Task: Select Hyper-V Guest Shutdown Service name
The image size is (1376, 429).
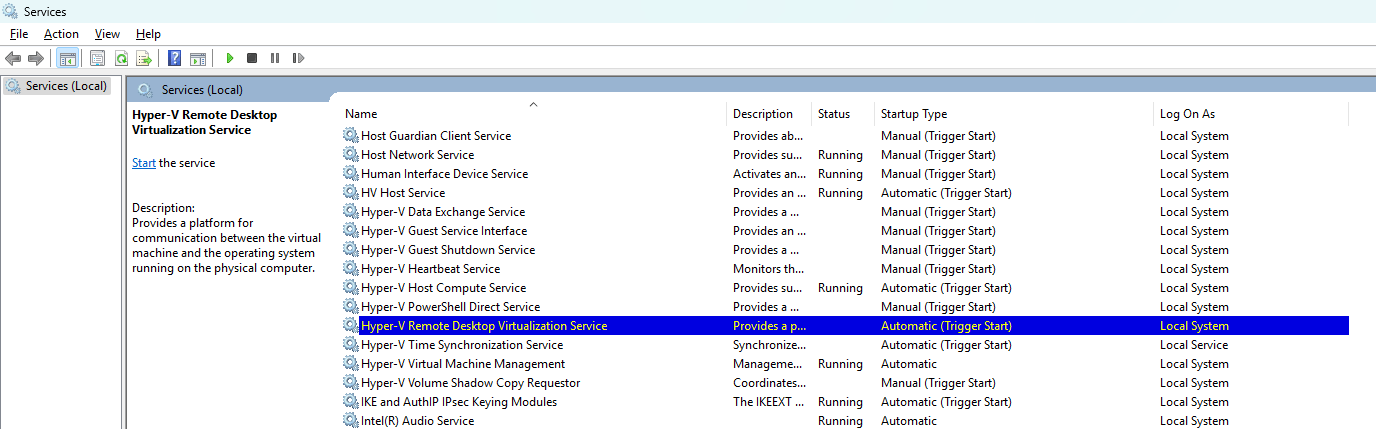Action: (448, 250)
